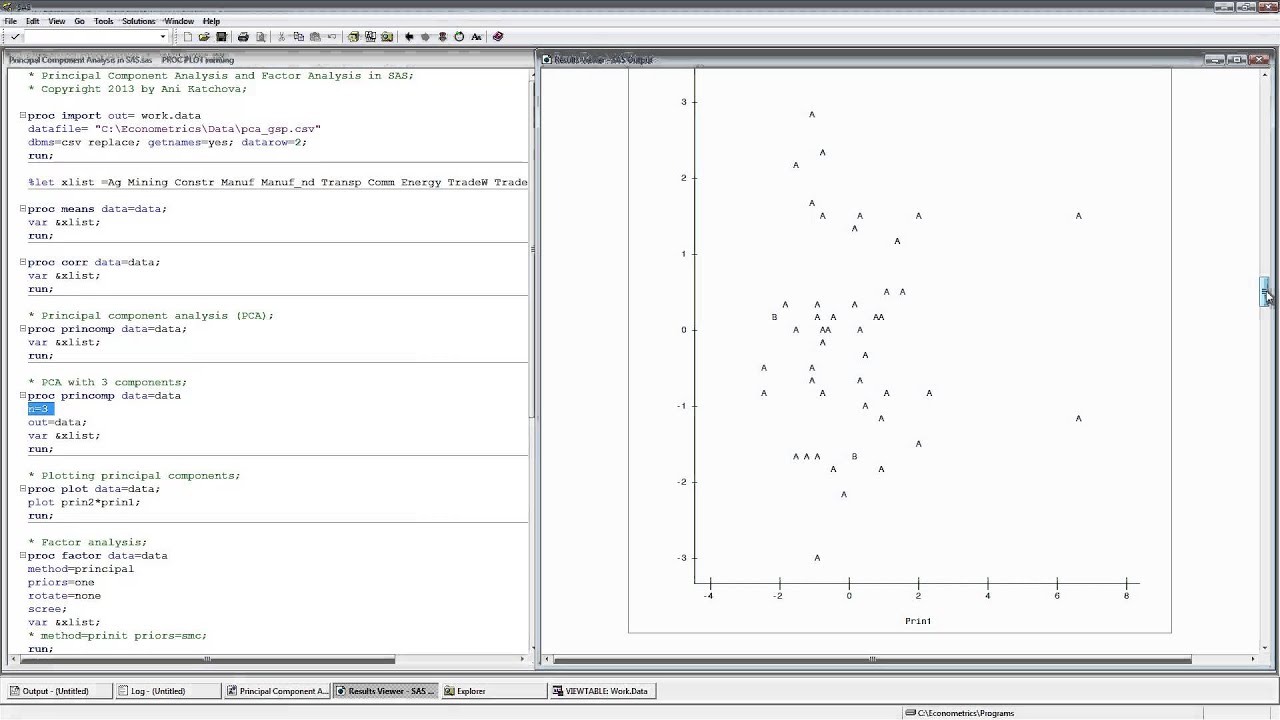The image size is (1280, 720).
Task: Click the 'priors=one' code line
Action: (61, 582)
